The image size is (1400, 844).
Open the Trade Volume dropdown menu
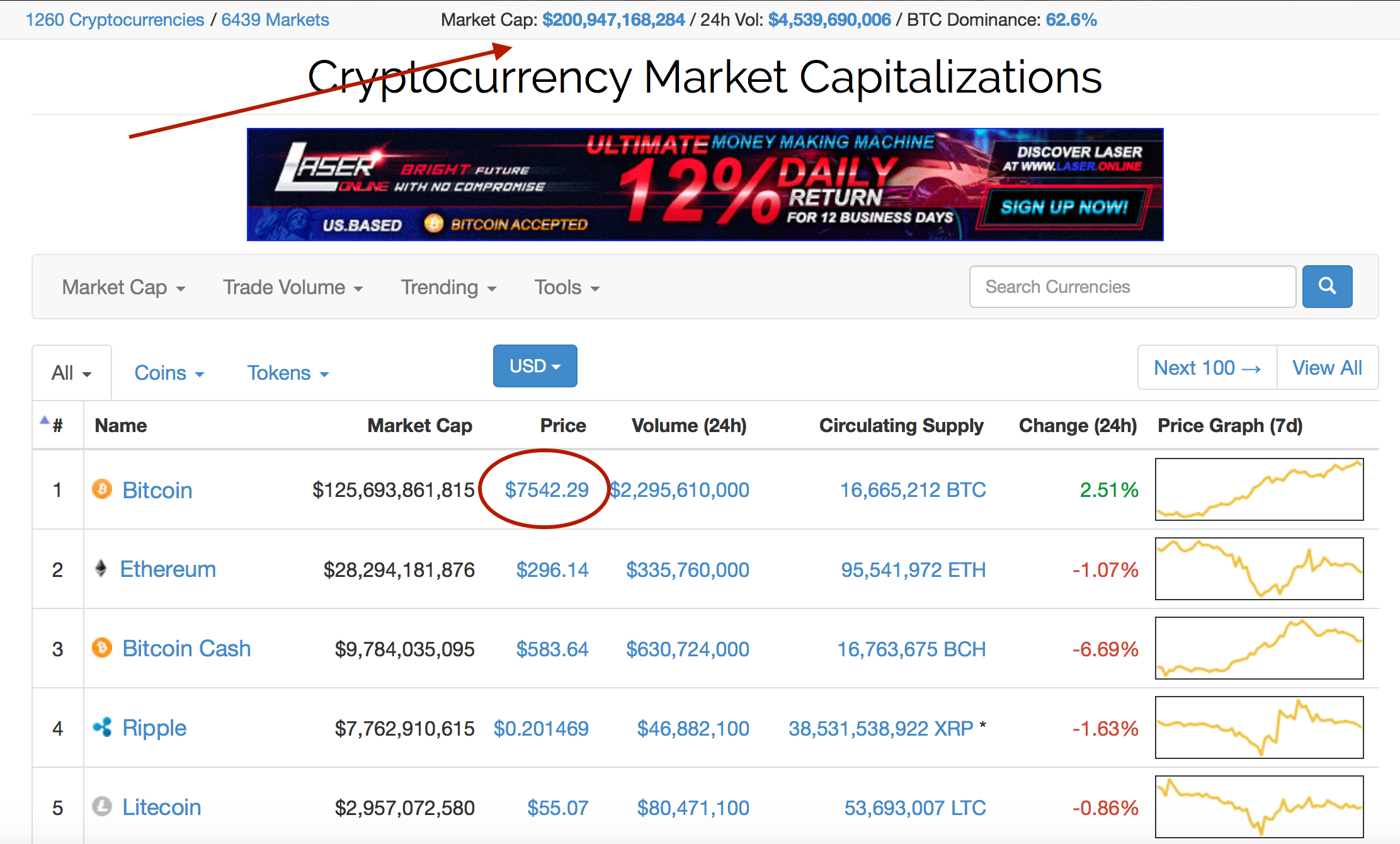point(293,287)
